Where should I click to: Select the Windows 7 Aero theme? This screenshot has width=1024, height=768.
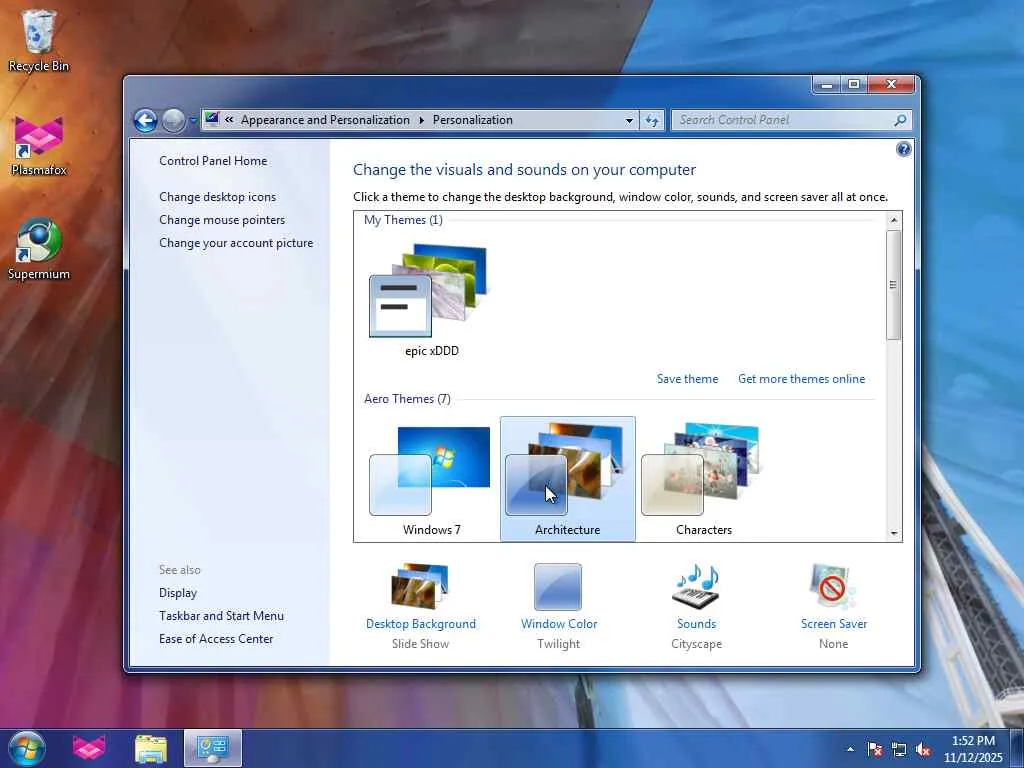coord(431,479)
